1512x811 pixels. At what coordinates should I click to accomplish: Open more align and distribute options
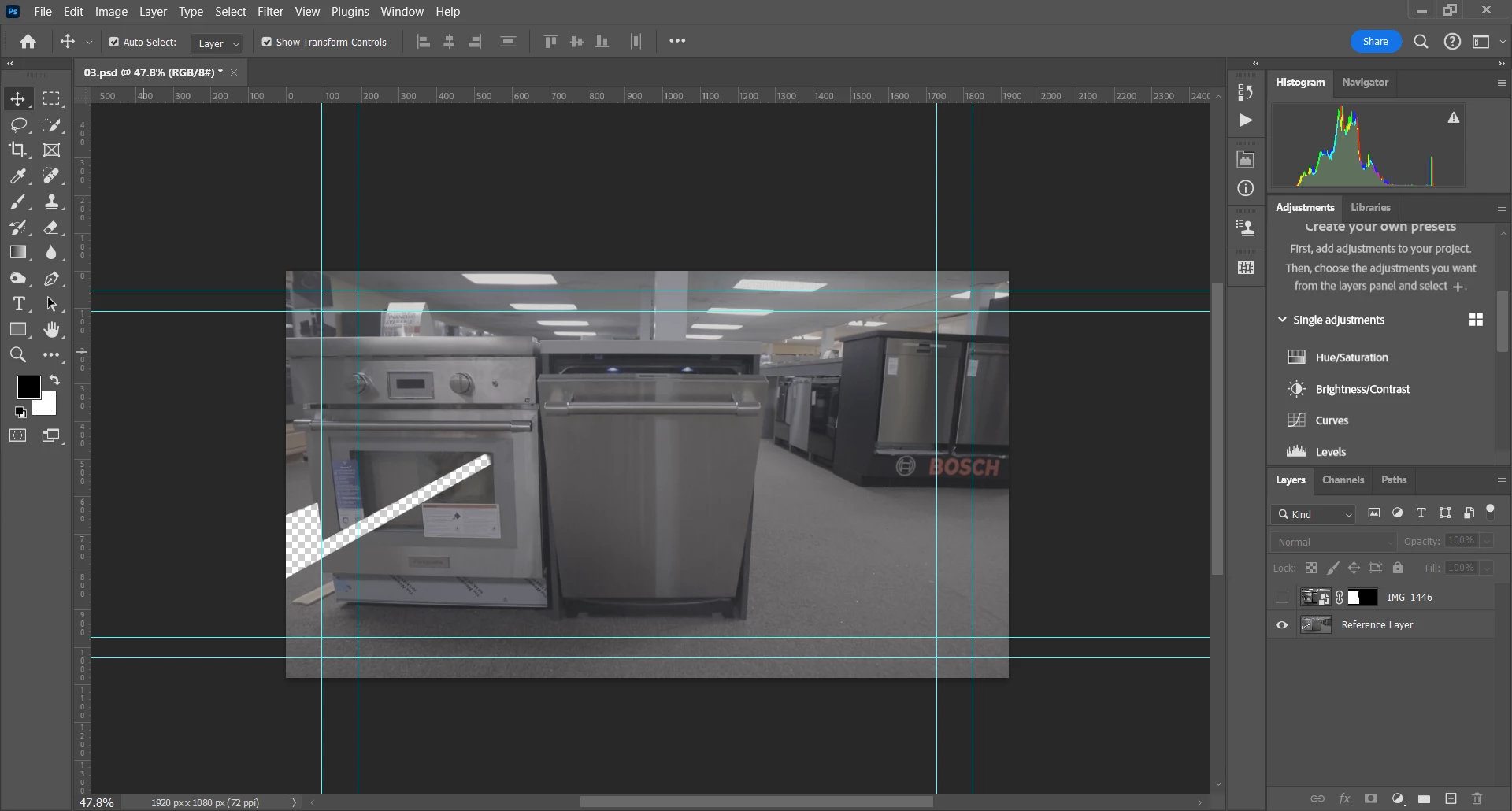click(x=677, y=41)
